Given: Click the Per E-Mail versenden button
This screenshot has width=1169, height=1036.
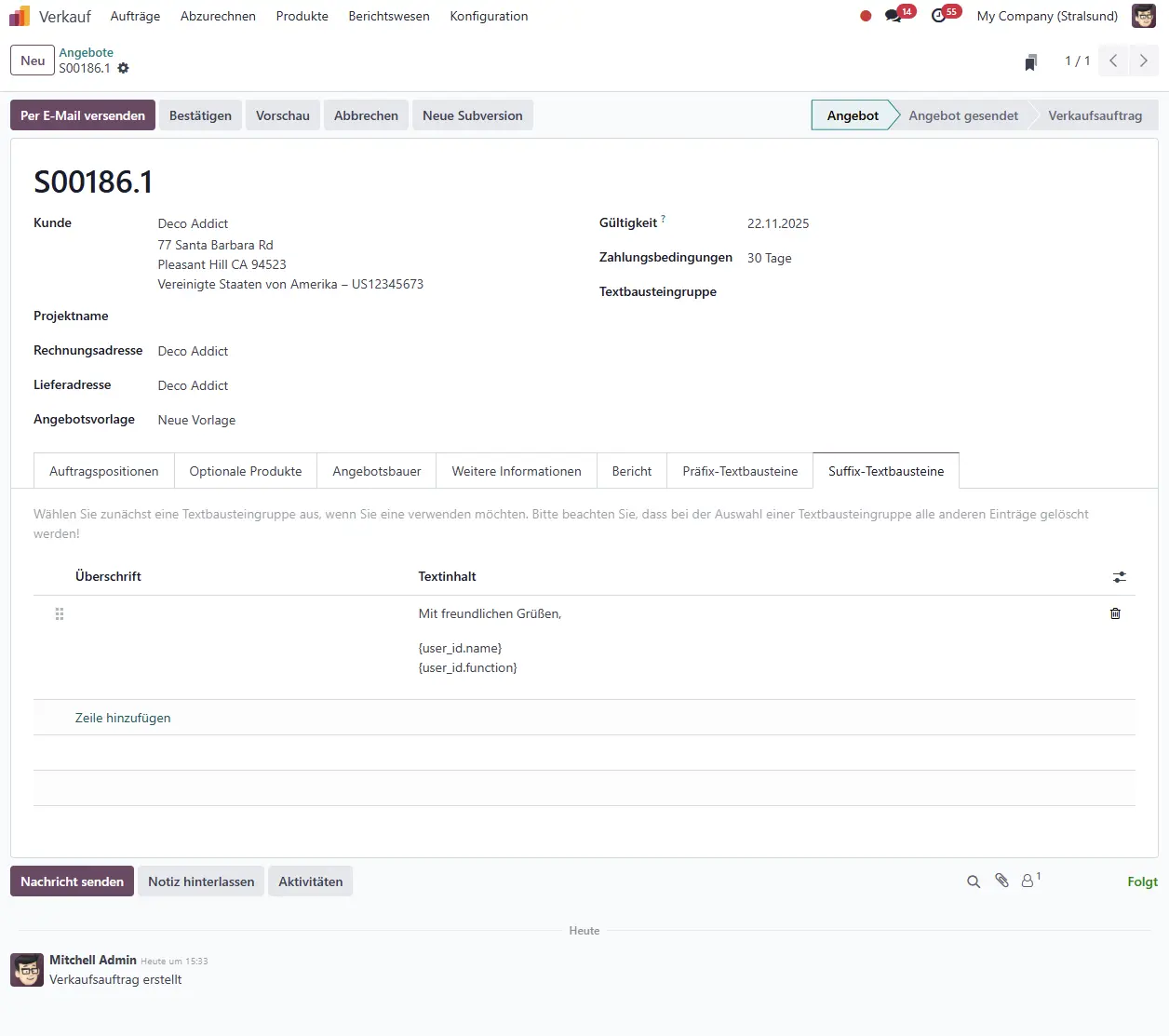Looking at the screenshot, I should (x=83, y=115).
